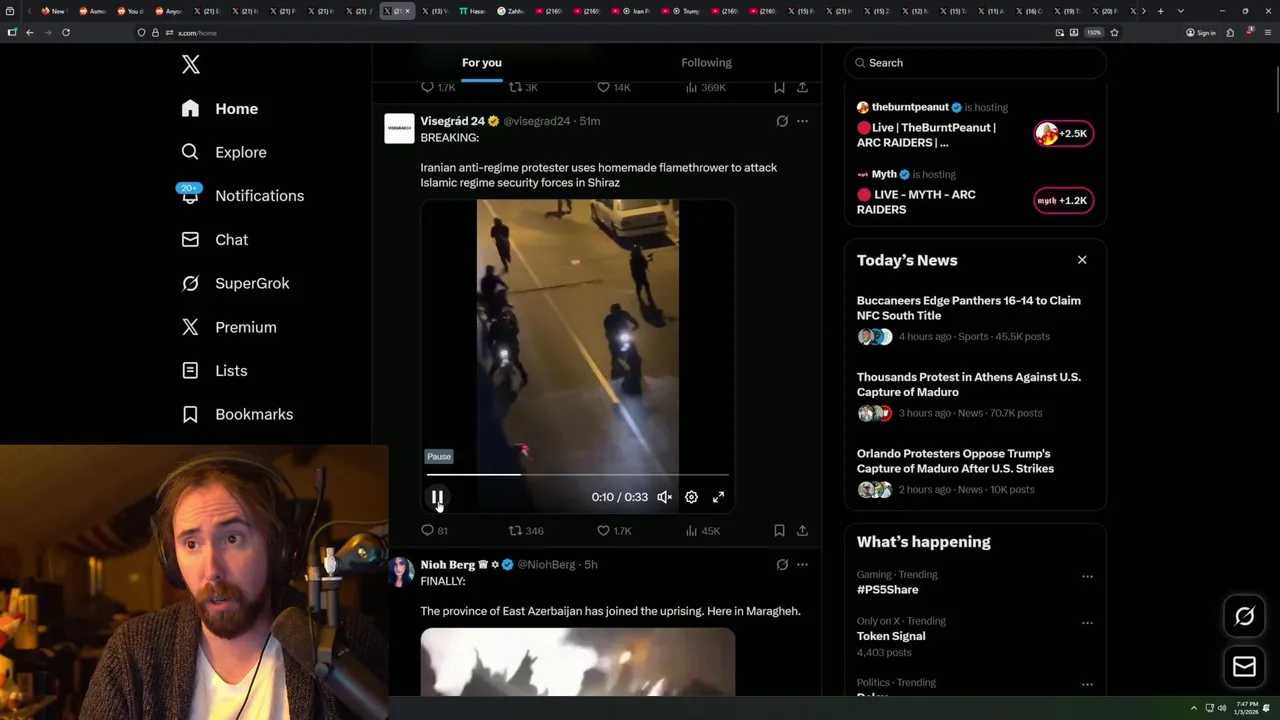Open a new browser tab

click(1160, 11)
